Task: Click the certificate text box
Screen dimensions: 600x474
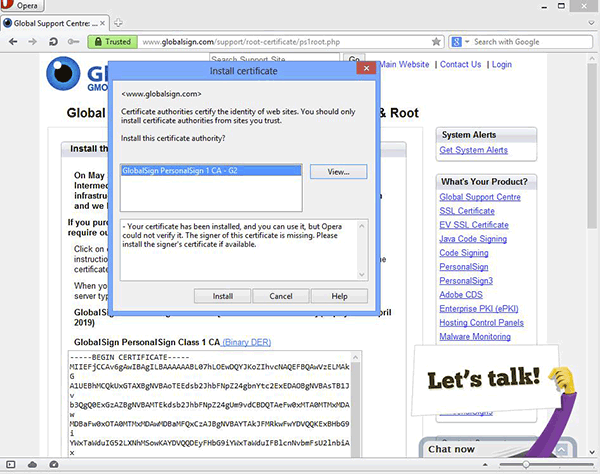Action: point(210,404)
